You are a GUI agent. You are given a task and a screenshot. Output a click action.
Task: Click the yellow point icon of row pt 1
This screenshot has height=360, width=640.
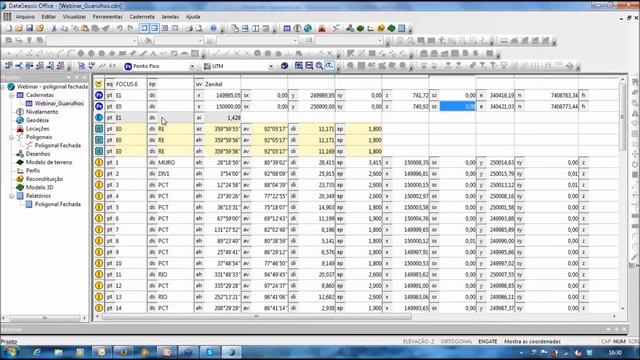pos(99,162)
